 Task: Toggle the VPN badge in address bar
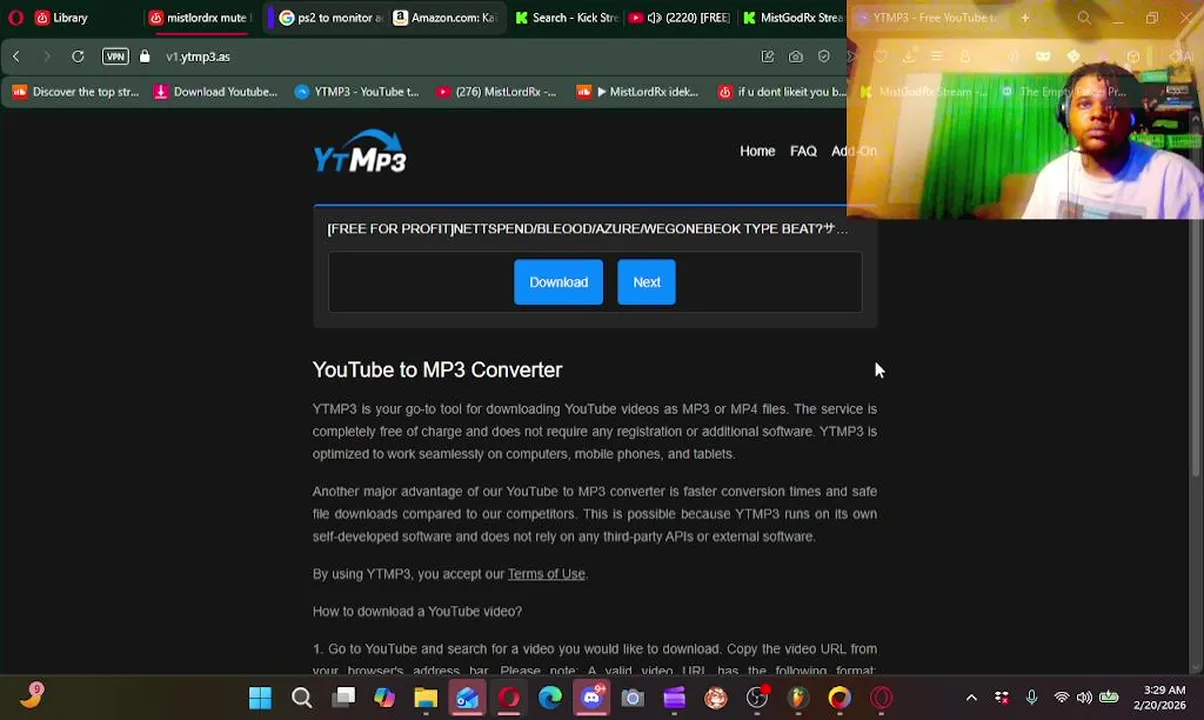(115, 57)
